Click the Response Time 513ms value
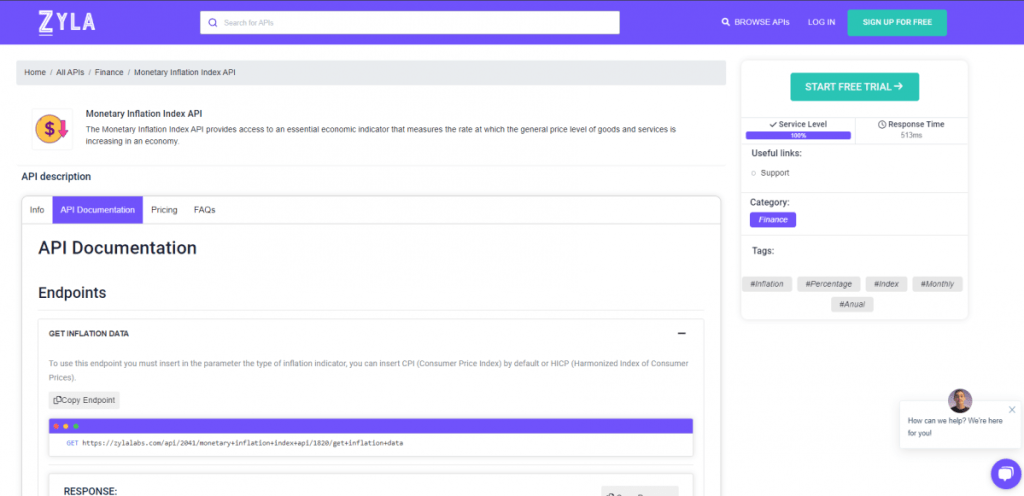Screen dimensions: 1024x496 pos(911,135)
